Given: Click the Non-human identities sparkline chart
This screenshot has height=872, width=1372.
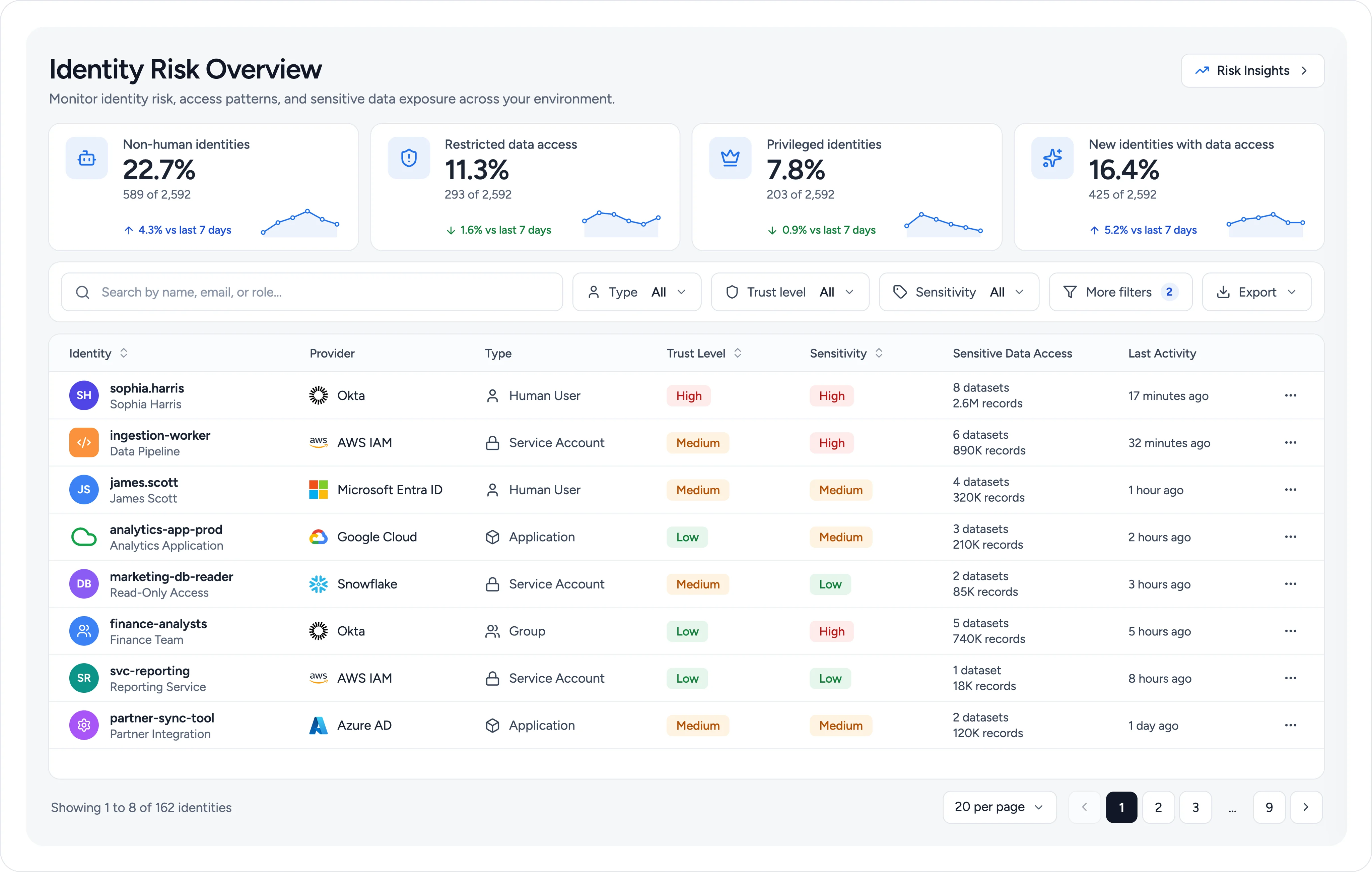Looking at the screenshot, I should point(300,222).
